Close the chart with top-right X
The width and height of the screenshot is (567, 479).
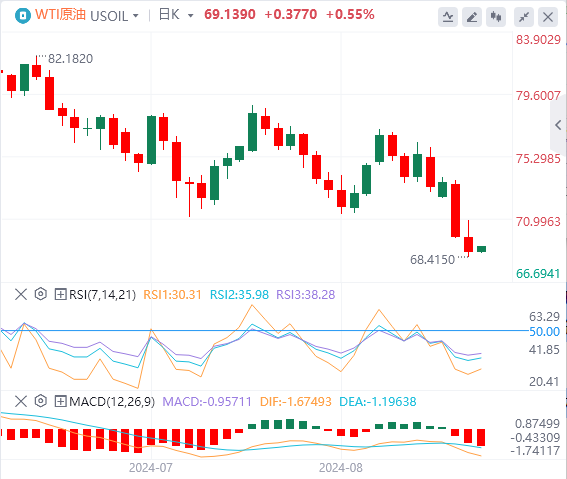548,17
